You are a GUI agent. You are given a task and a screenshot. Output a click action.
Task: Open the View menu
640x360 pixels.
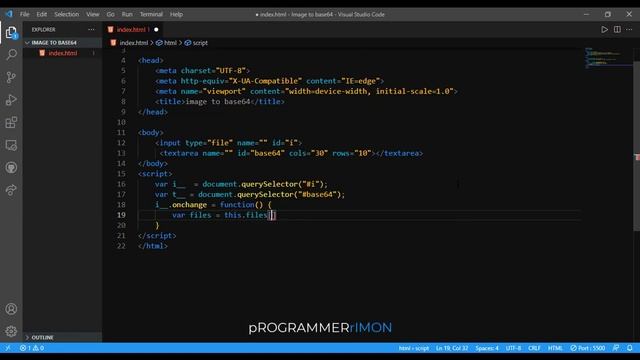pos(93,14)
